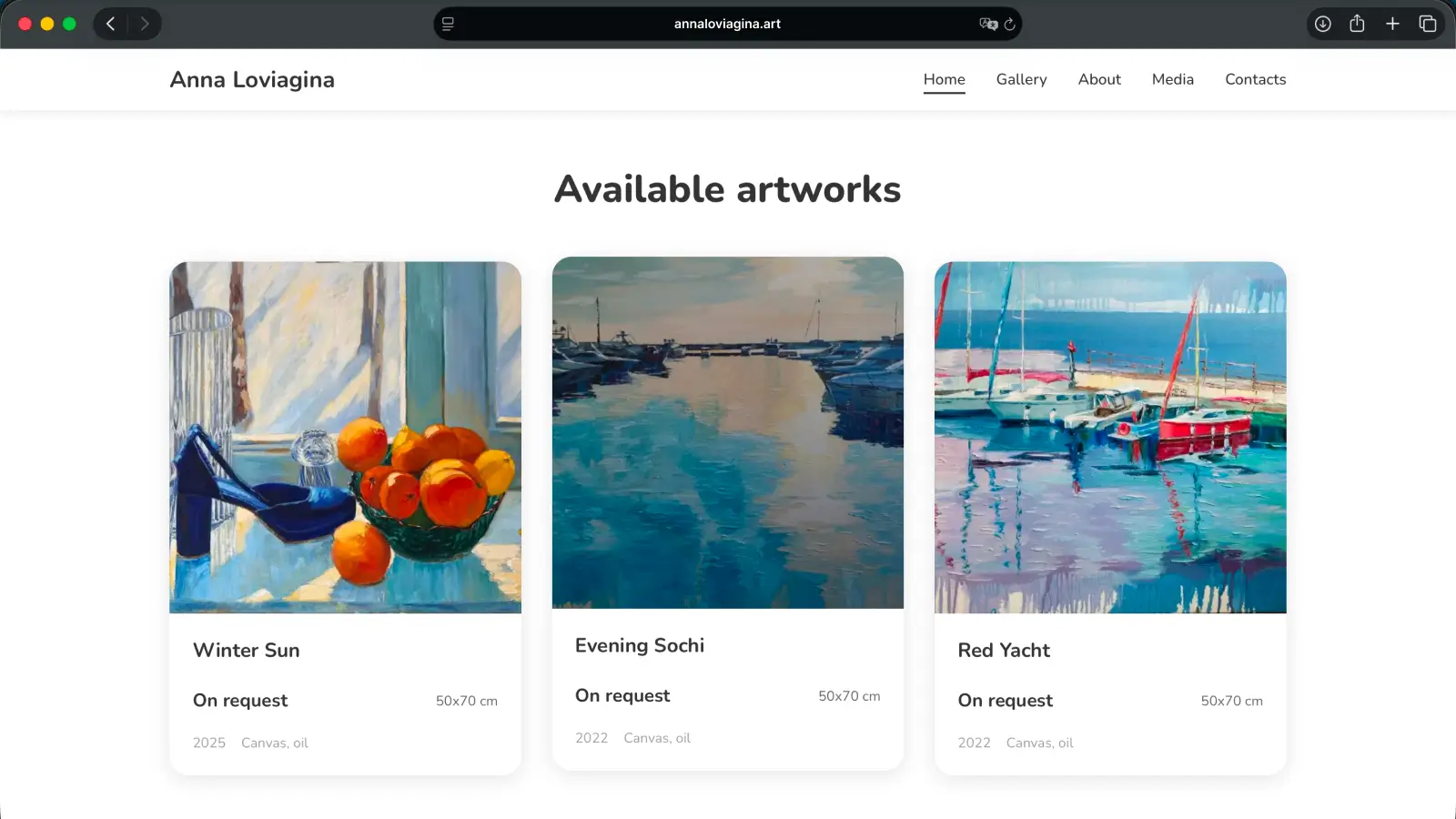Click the Available artworks heading
The image size is (1456, 819).
coord(728,189)
